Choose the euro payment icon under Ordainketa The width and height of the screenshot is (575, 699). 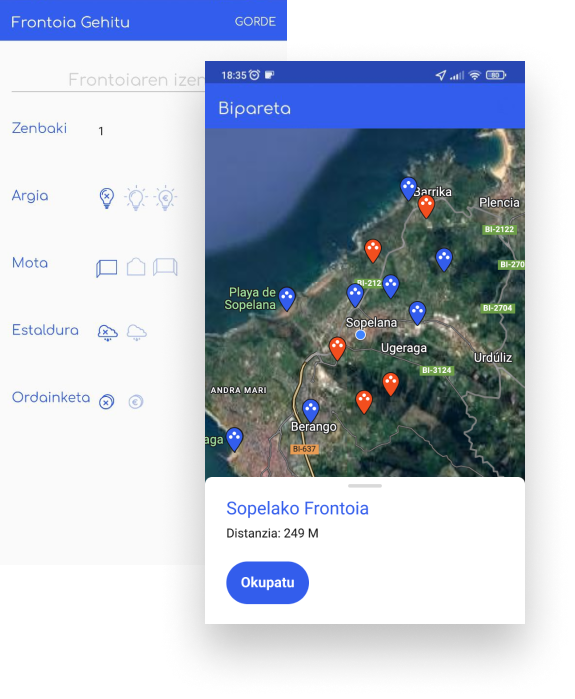pos(136,402)
